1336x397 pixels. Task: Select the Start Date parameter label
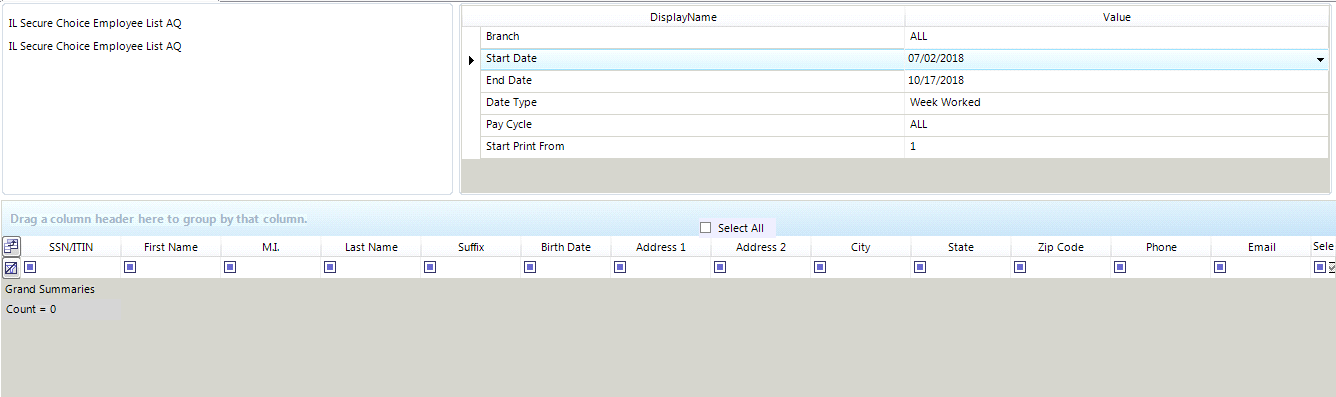point(511,59)
